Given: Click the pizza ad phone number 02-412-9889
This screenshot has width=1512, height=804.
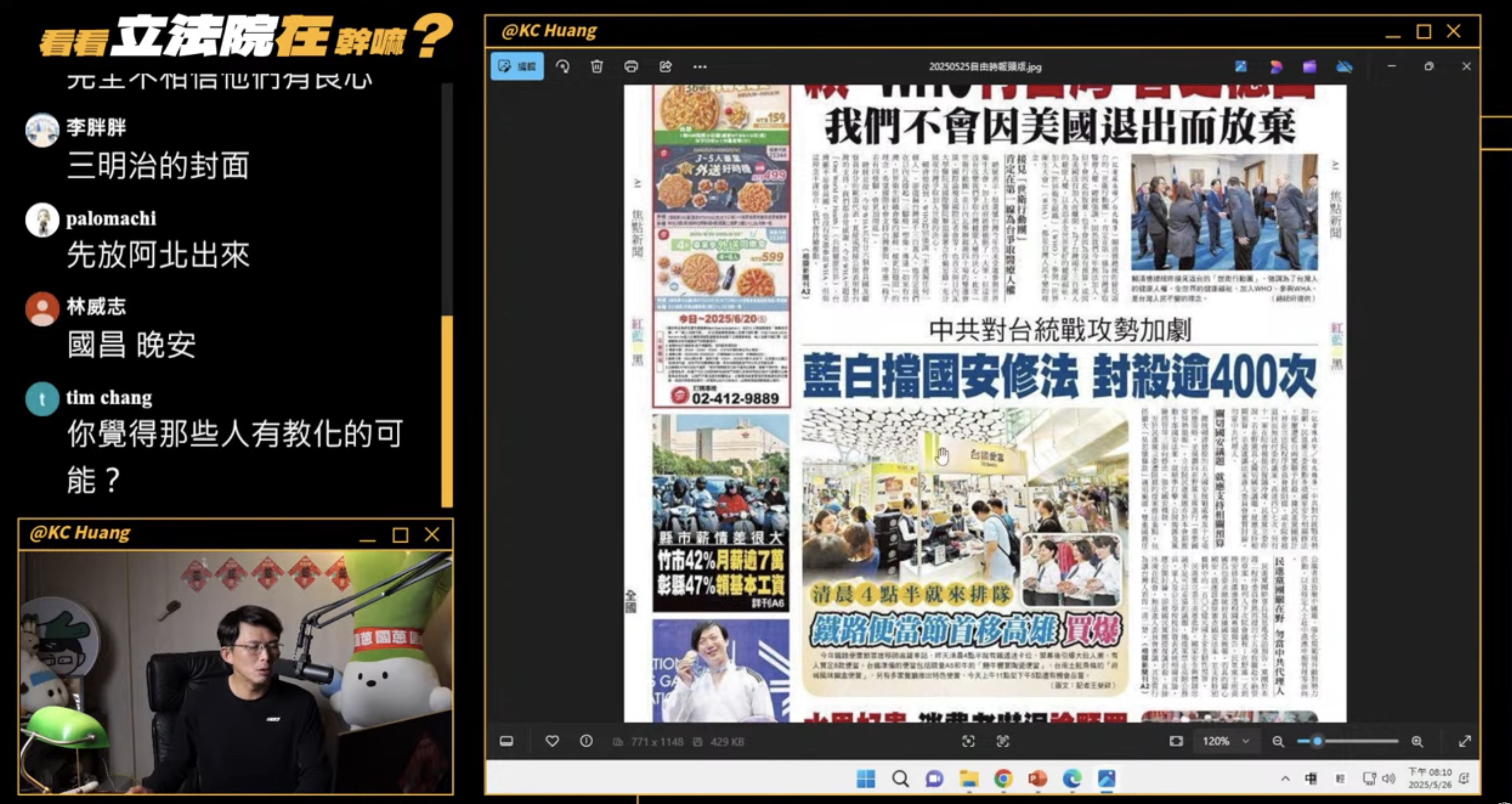Looking at the screenshot, I should pos(735,398).
